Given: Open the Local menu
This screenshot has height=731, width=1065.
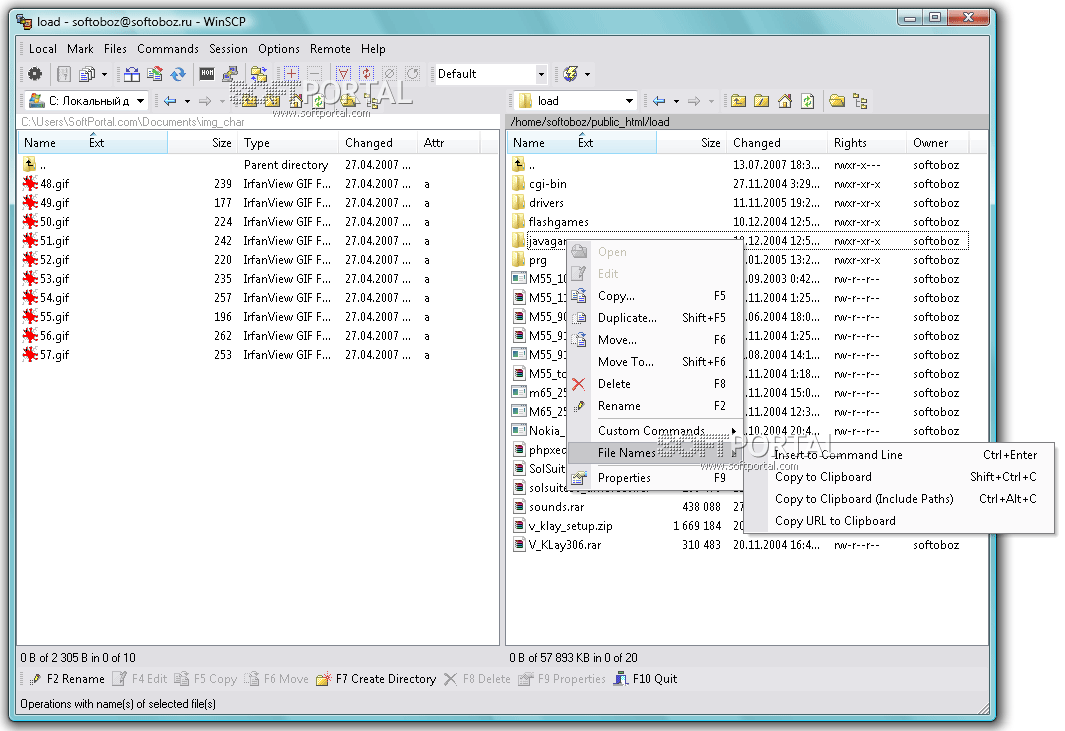Looking at the screenshot, I should coord(43,49).
